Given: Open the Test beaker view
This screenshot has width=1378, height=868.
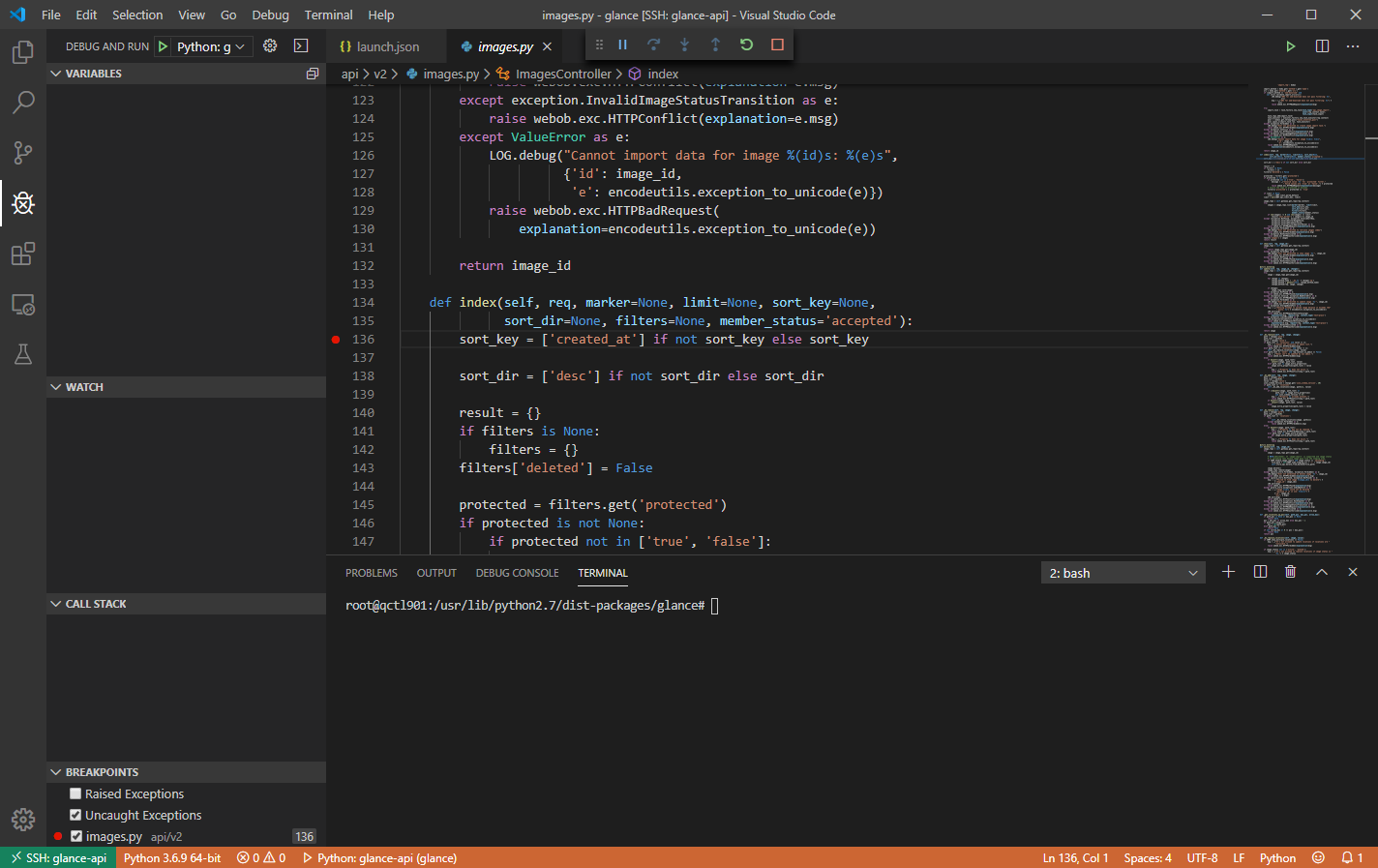Looking at the screenshot, I should (23, 354).
